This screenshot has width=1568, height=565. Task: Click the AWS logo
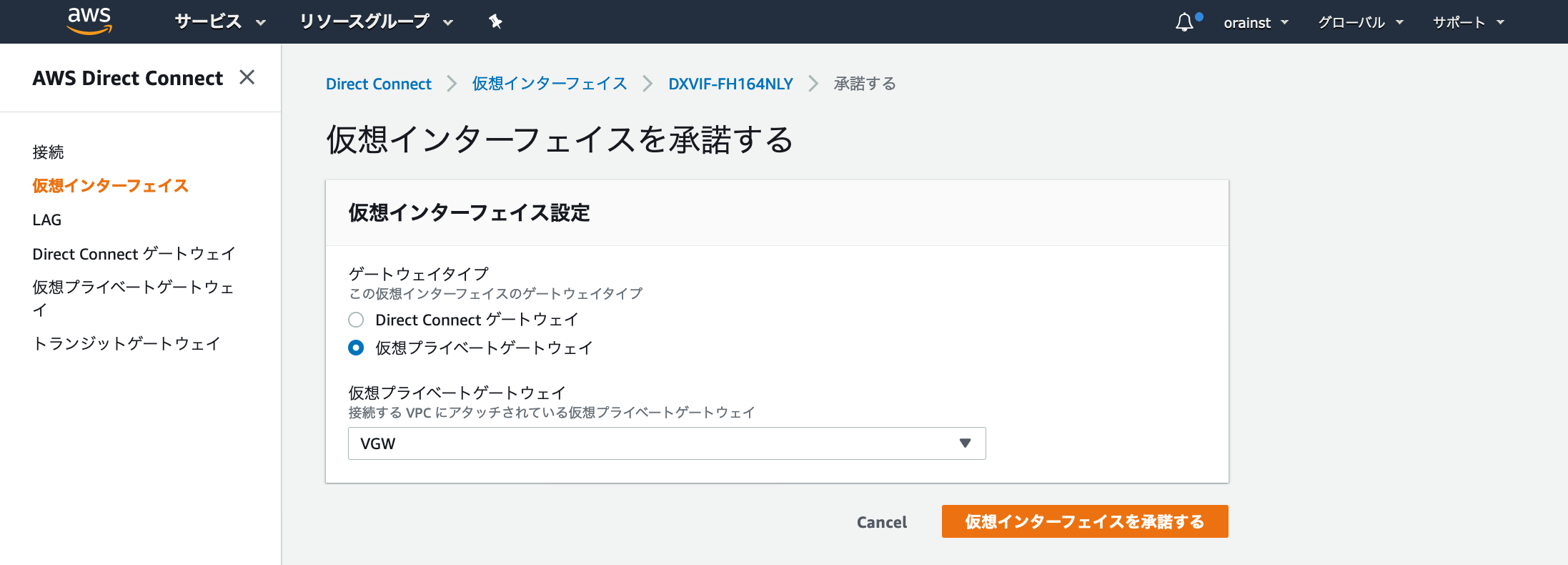point(89,21)
